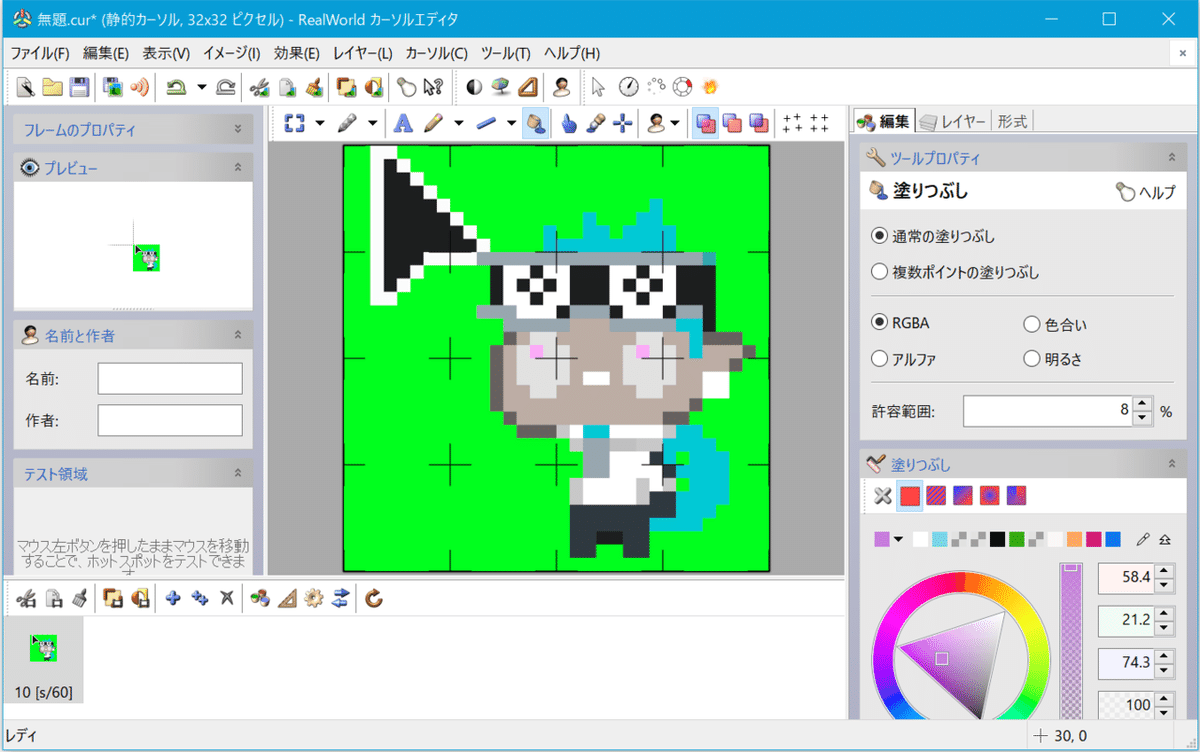Click the X no-fill icon in fill panel
The height and width of the screenshot is (752, 1200).
click(882, 495)
